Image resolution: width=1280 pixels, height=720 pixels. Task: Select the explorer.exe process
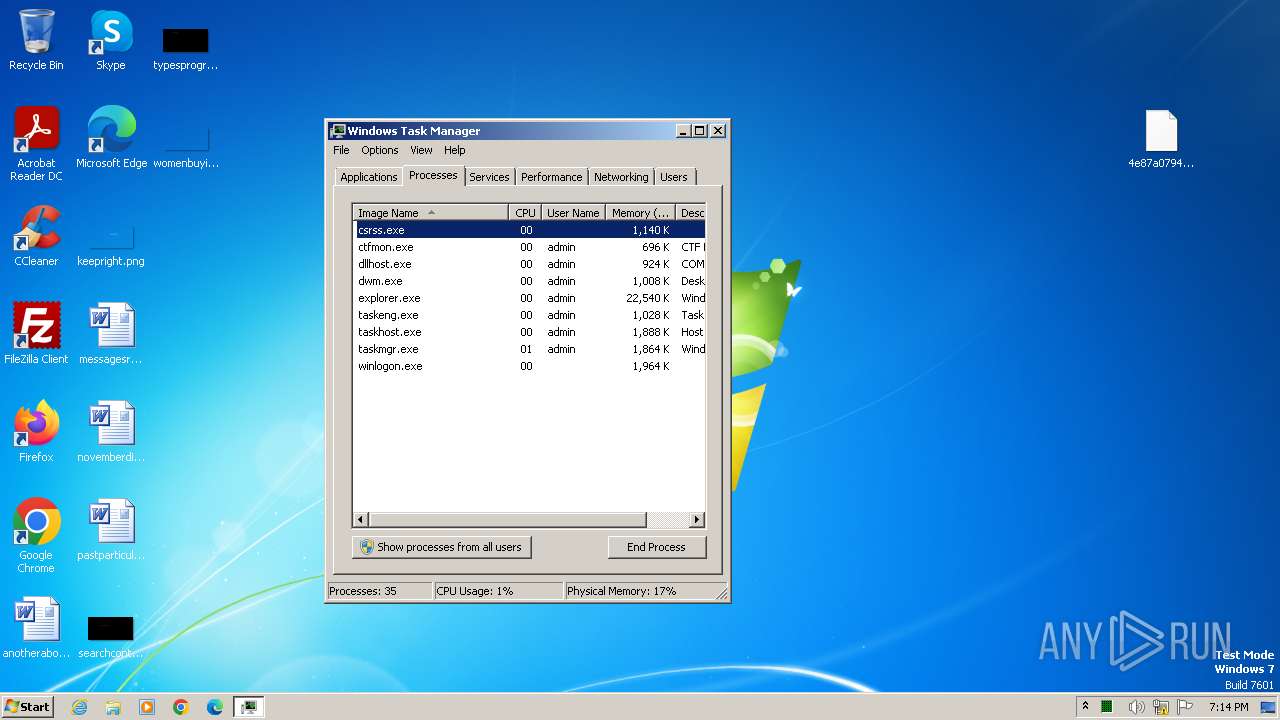tap(529, 298)
